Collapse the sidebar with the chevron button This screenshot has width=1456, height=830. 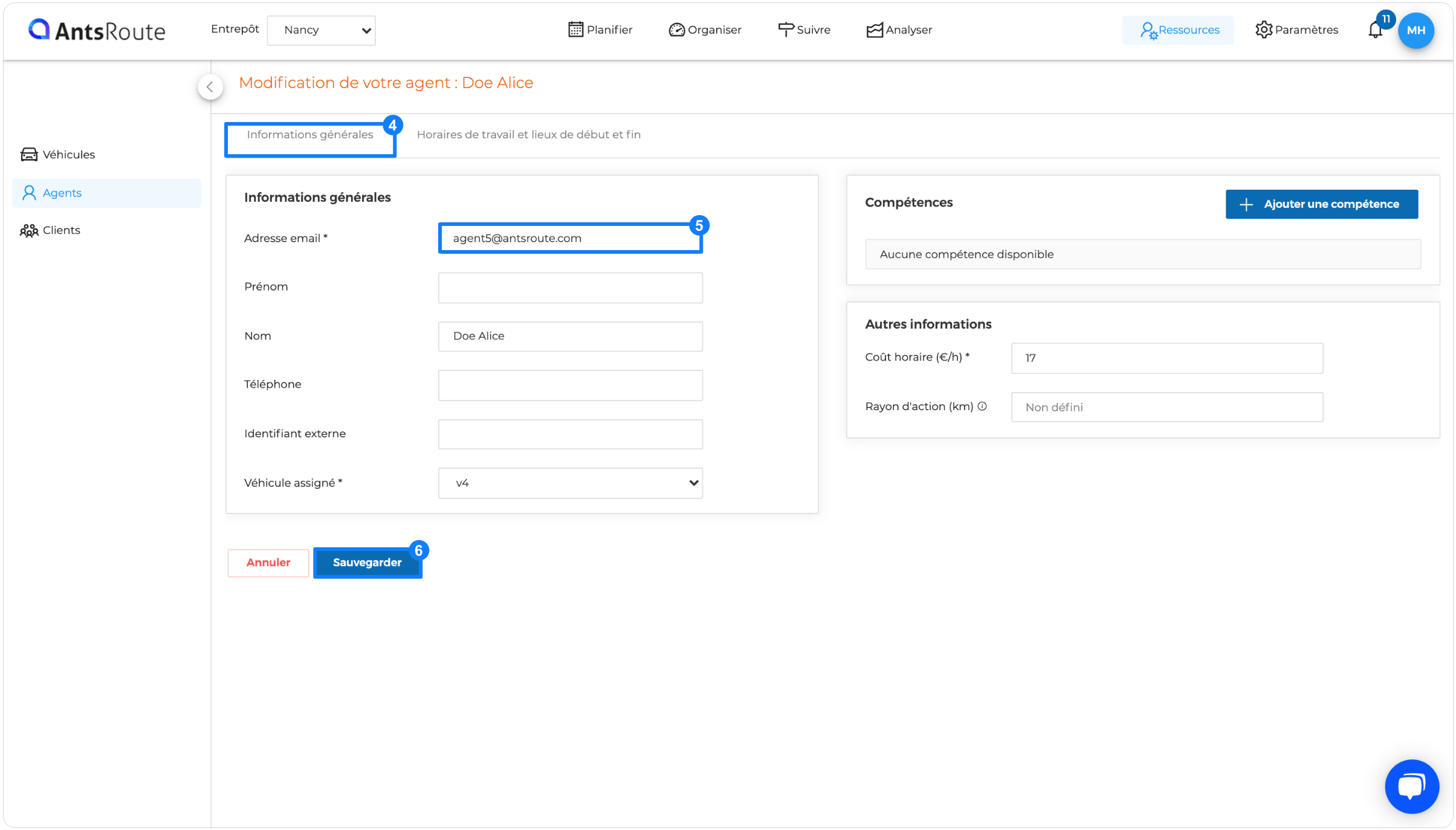(210, 87)
